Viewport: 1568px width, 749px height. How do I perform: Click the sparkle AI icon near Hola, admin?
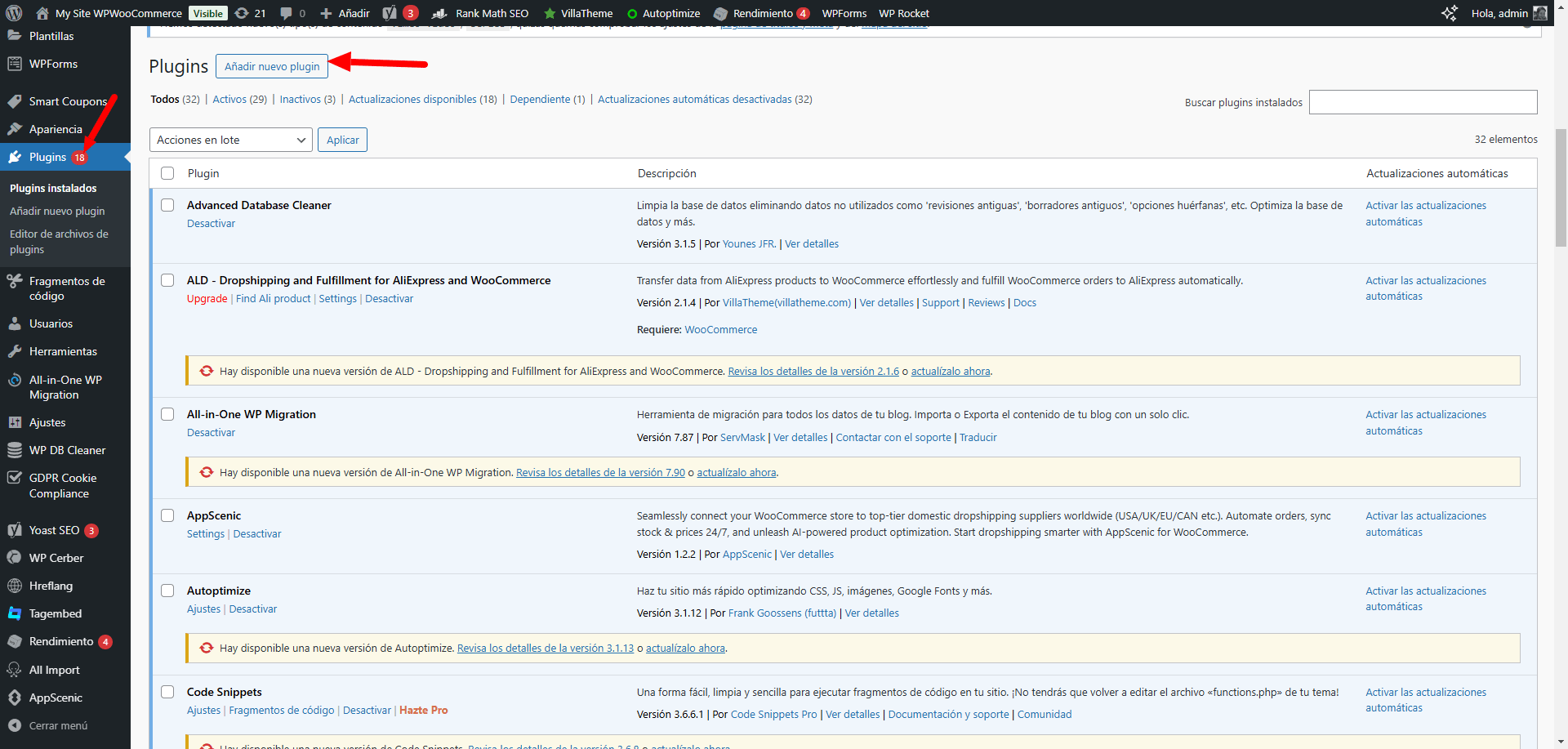[1450, 13]
